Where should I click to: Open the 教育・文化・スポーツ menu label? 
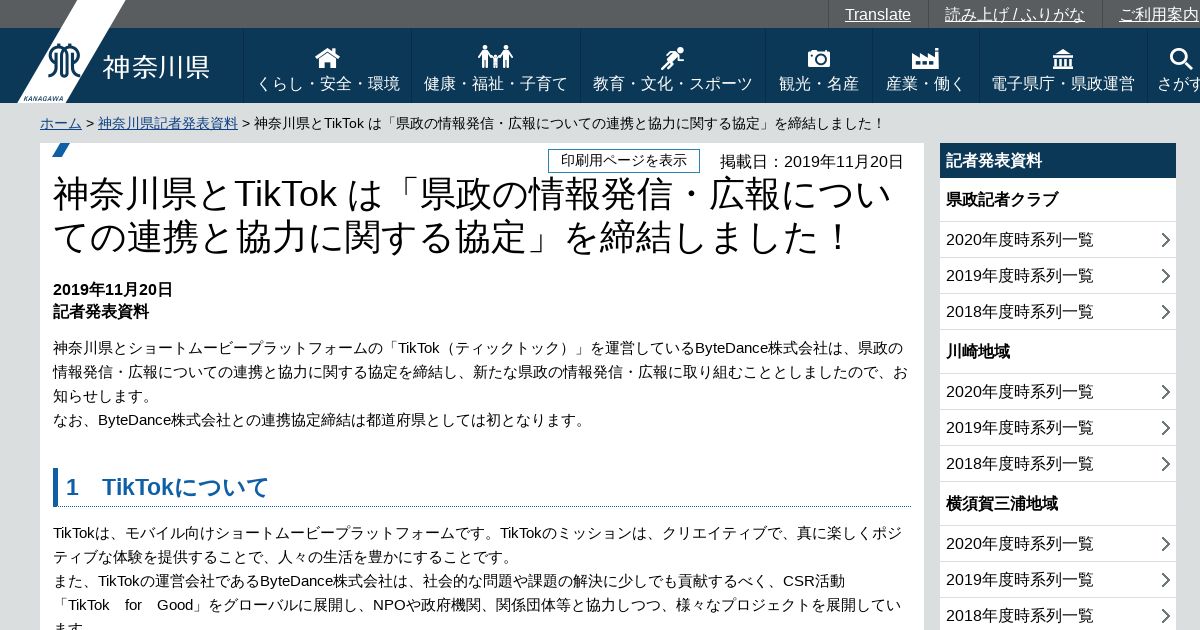673,84
